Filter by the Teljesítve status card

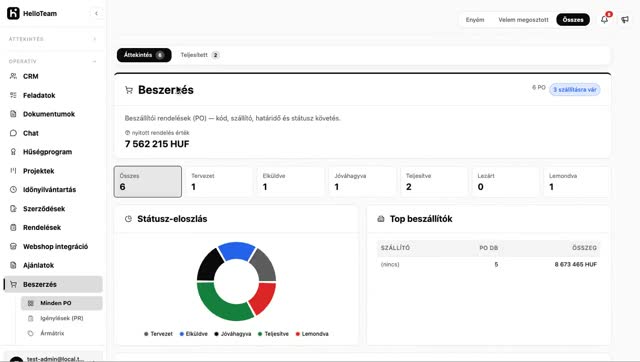click(x=434, y=182)
